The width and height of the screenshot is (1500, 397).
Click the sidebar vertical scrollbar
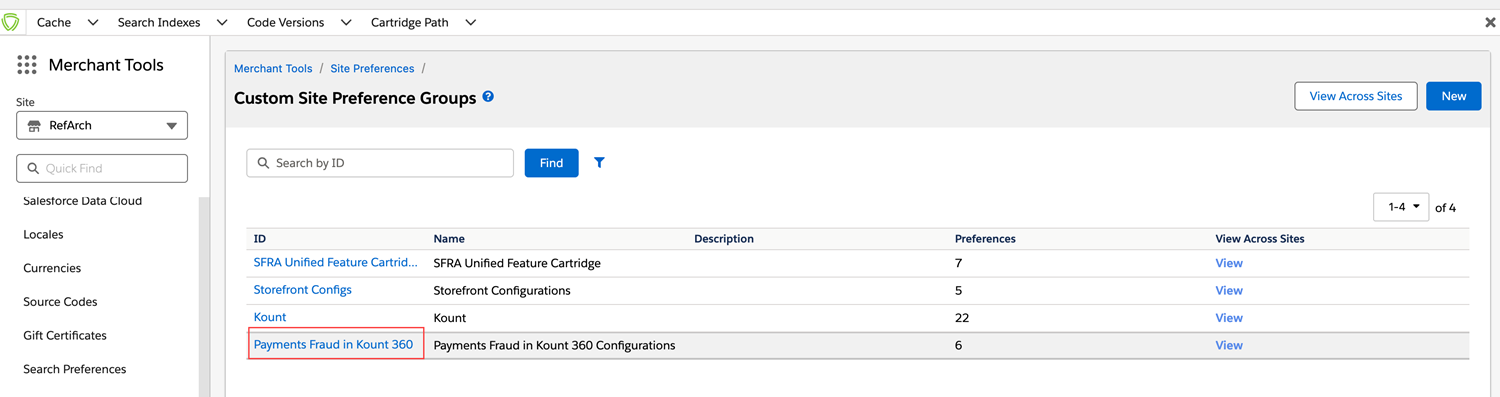(204, 296)
